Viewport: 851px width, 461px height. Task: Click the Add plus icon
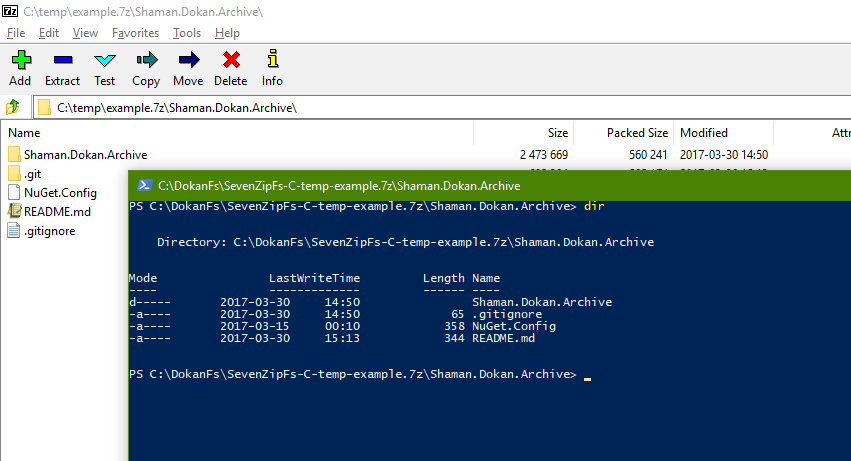click(x=21, y=60)
